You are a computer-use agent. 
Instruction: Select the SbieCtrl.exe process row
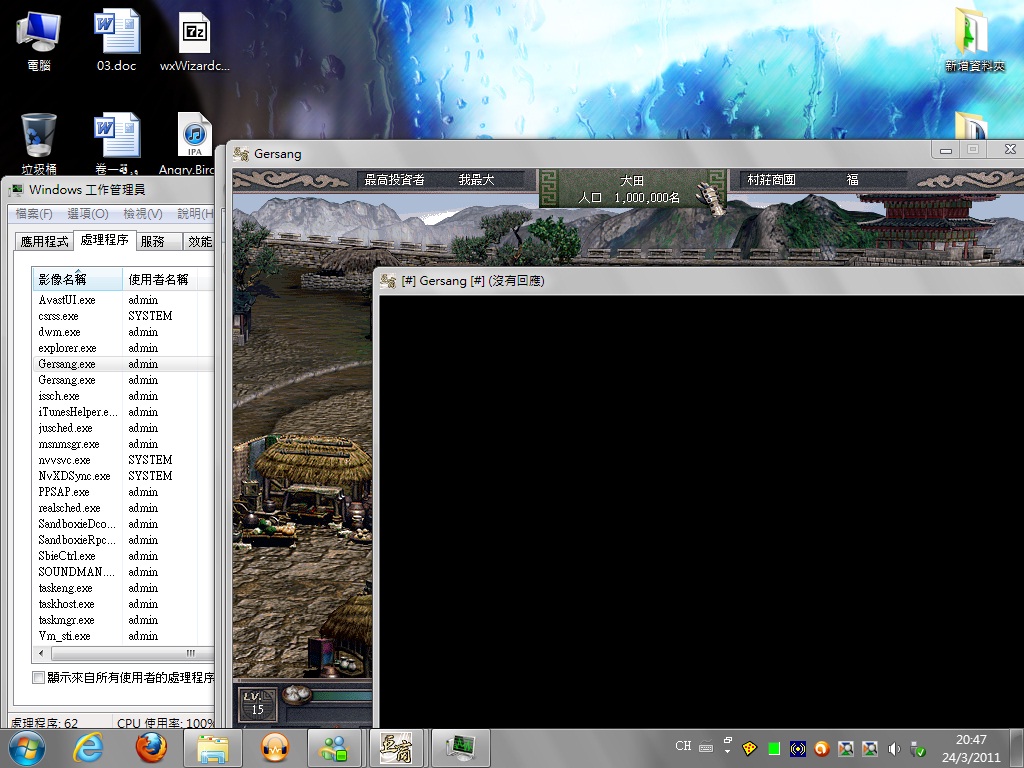pyautogui.click(x=123, y=556)
